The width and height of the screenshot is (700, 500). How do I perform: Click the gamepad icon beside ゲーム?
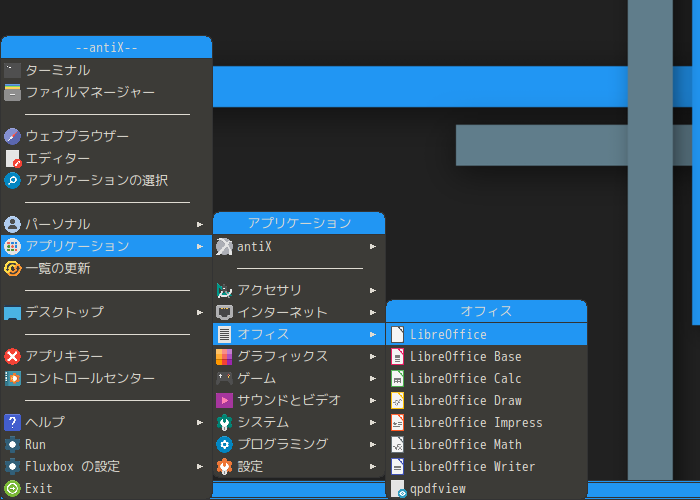pyautogui.click(x=224, y=379)
